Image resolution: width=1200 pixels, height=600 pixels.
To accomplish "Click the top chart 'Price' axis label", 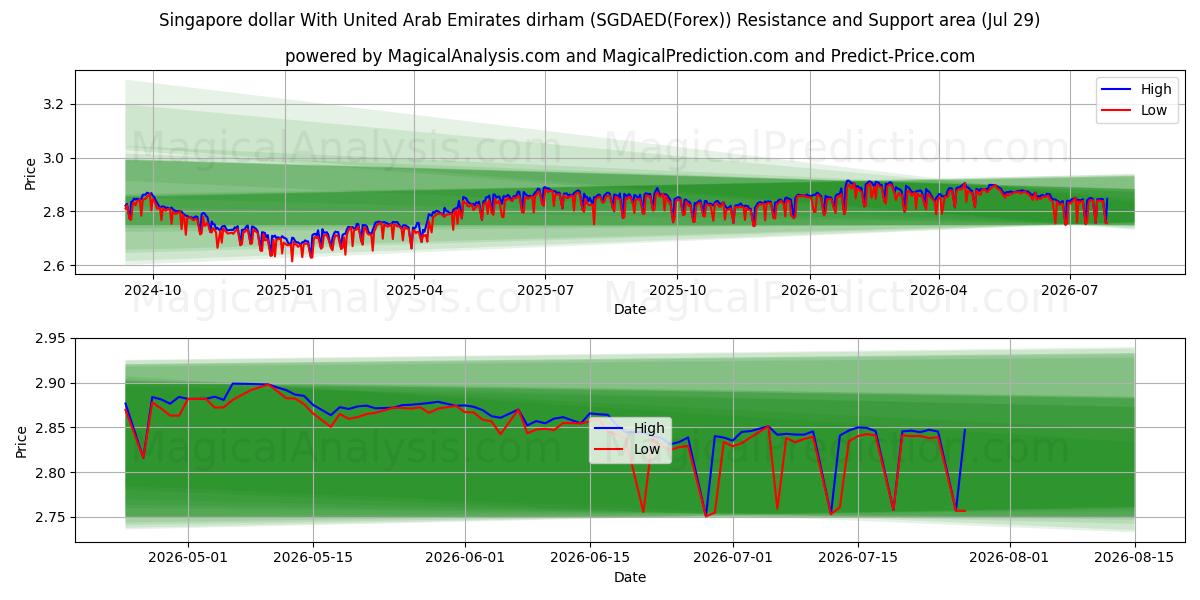I will point(31,174).
